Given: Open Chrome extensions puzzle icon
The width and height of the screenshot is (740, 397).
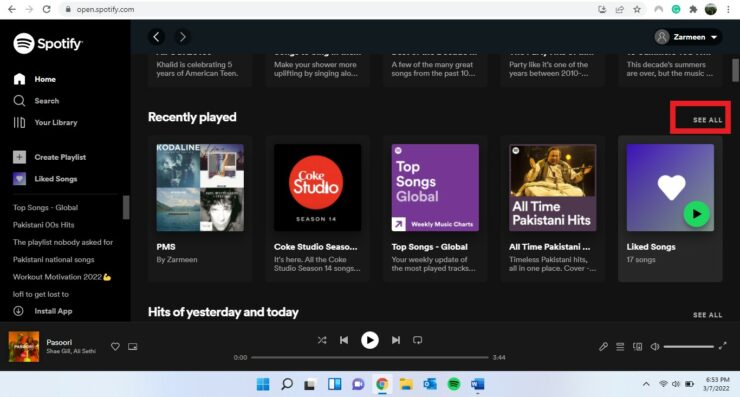Looking at the screenshot, I should (693, 9).
